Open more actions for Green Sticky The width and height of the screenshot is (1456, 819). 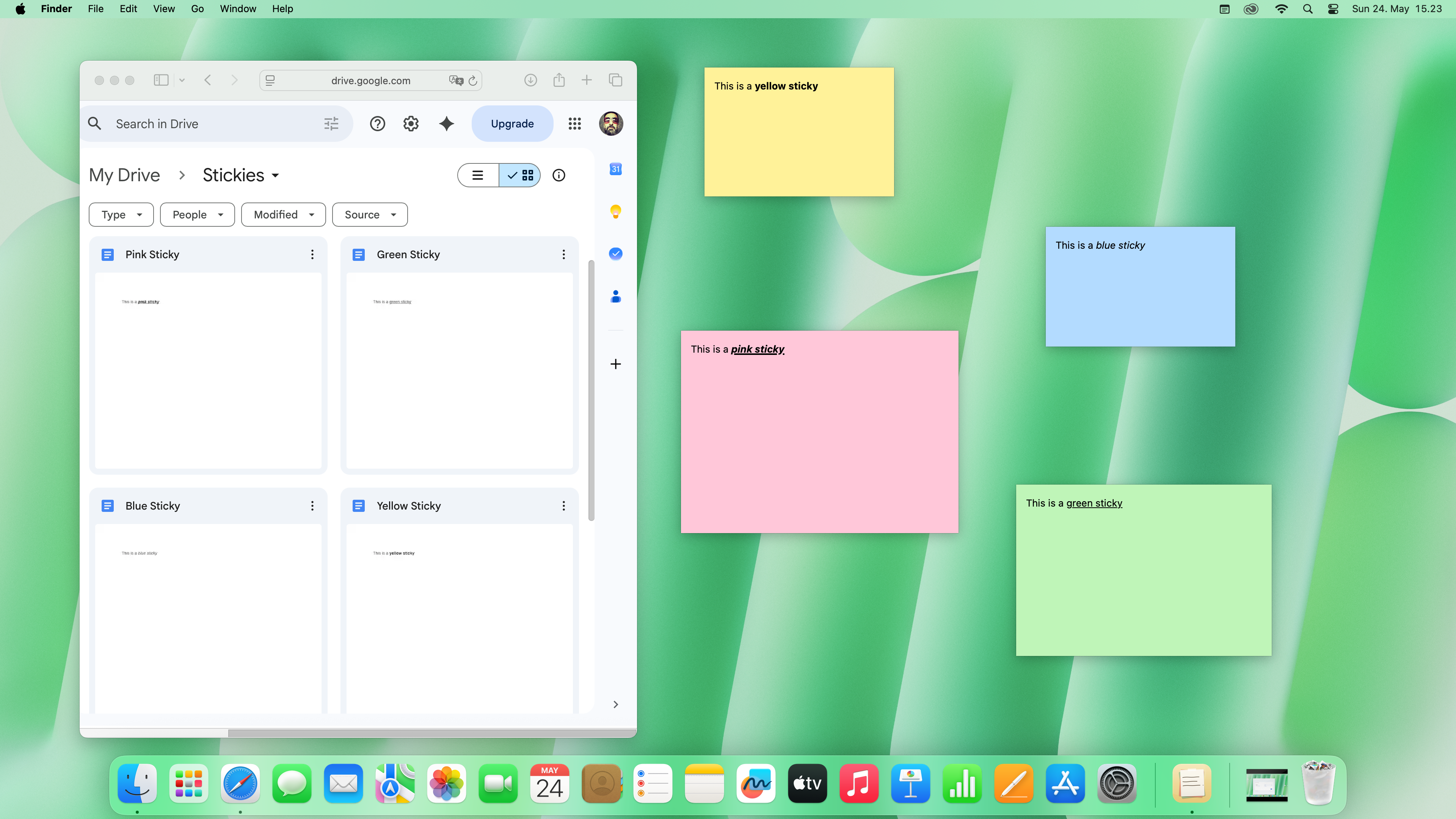[563, 254]
